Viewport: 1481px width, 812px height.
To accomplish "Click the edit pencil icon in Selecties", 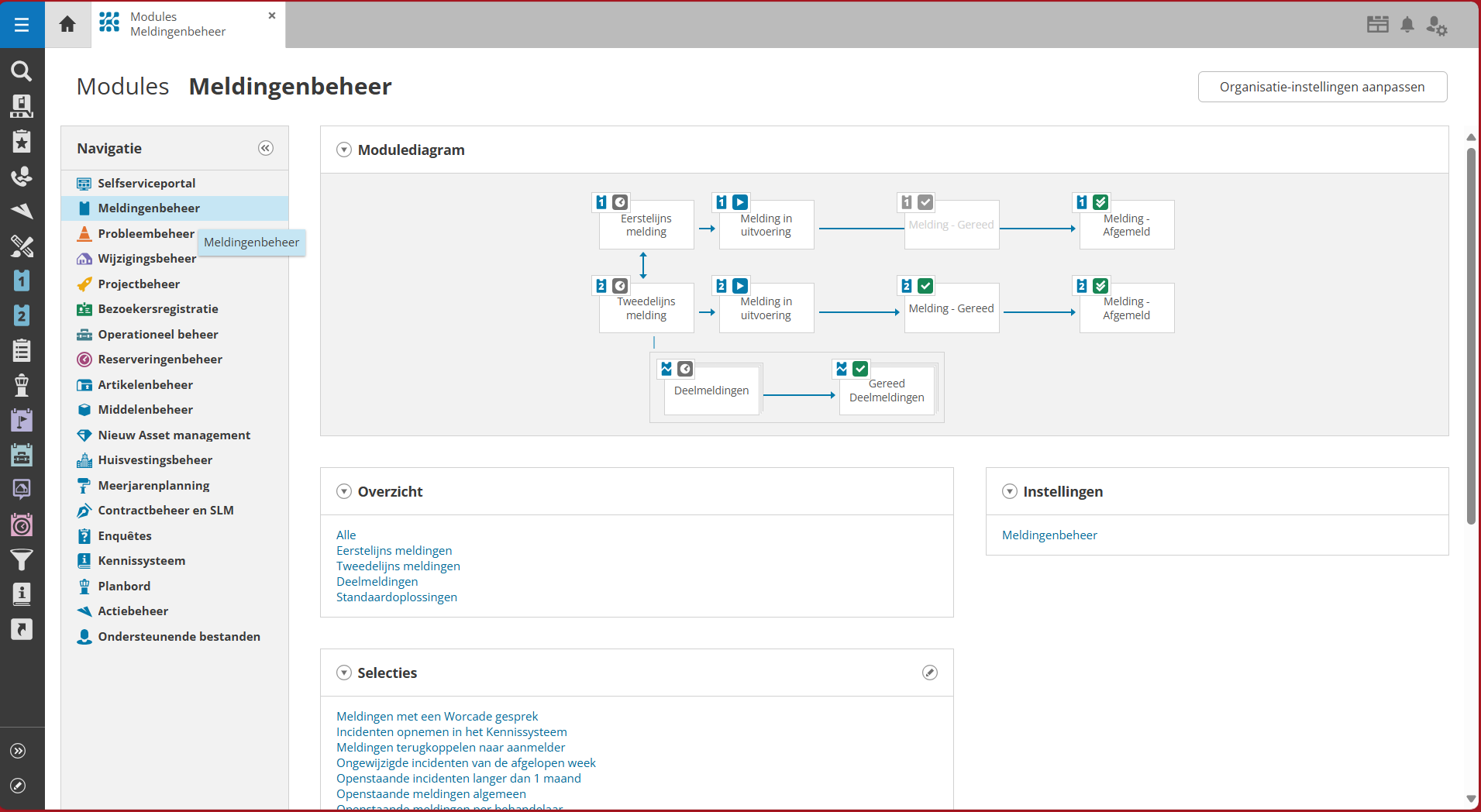I will point(929,673).
